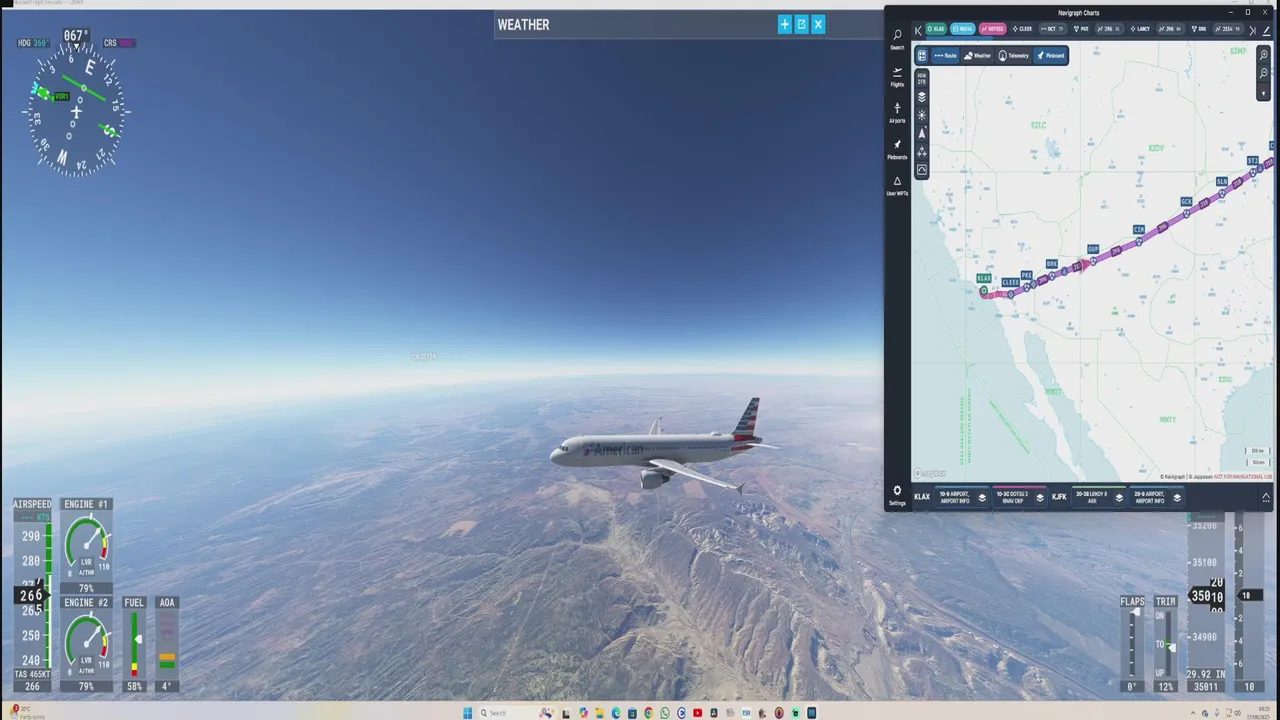Jump to first route leg arrow
Screen dimensions: 1280x720
[918, 31]
